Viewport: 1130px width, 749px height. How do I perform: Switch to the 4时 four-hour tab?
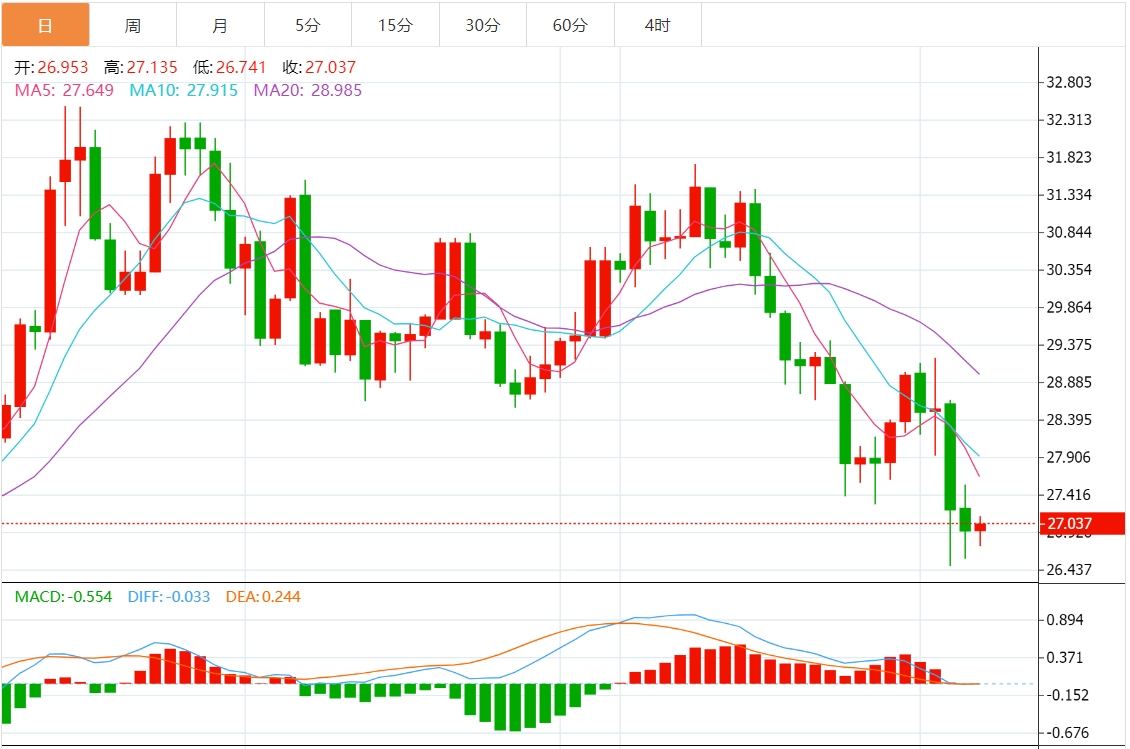point(658,25)
